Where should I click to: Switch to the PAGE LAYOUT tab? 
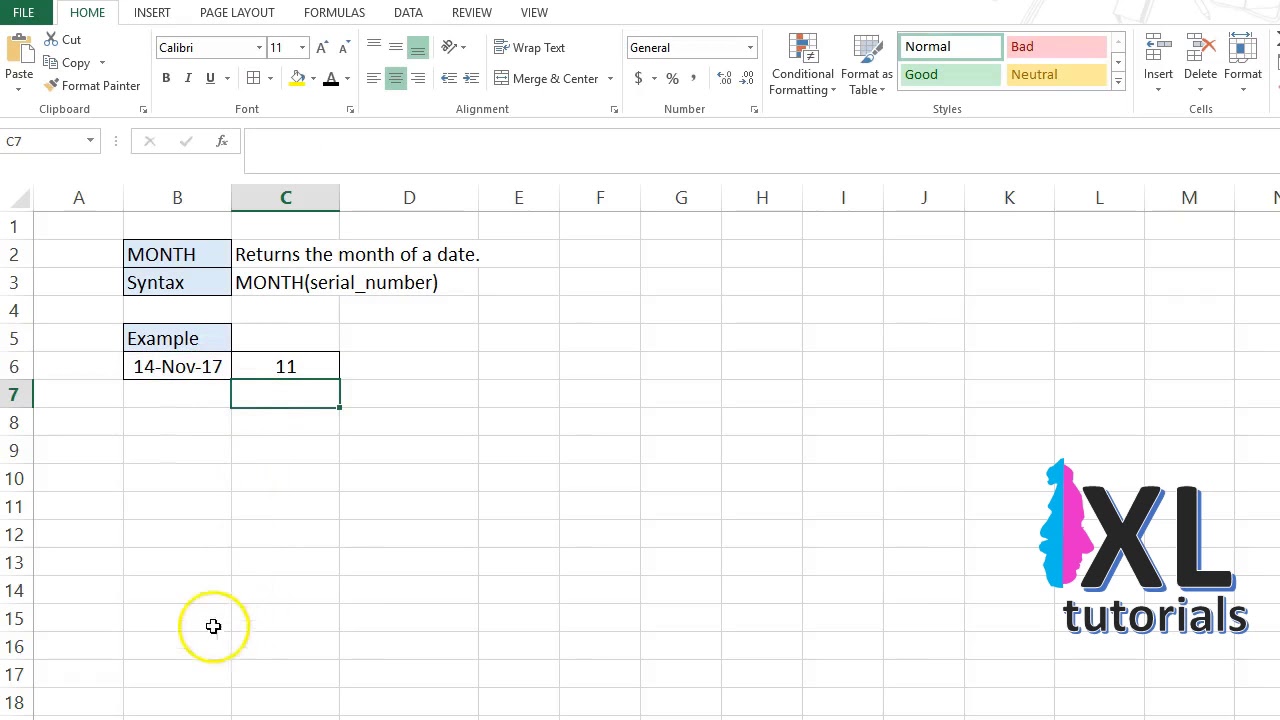(237, 12)
